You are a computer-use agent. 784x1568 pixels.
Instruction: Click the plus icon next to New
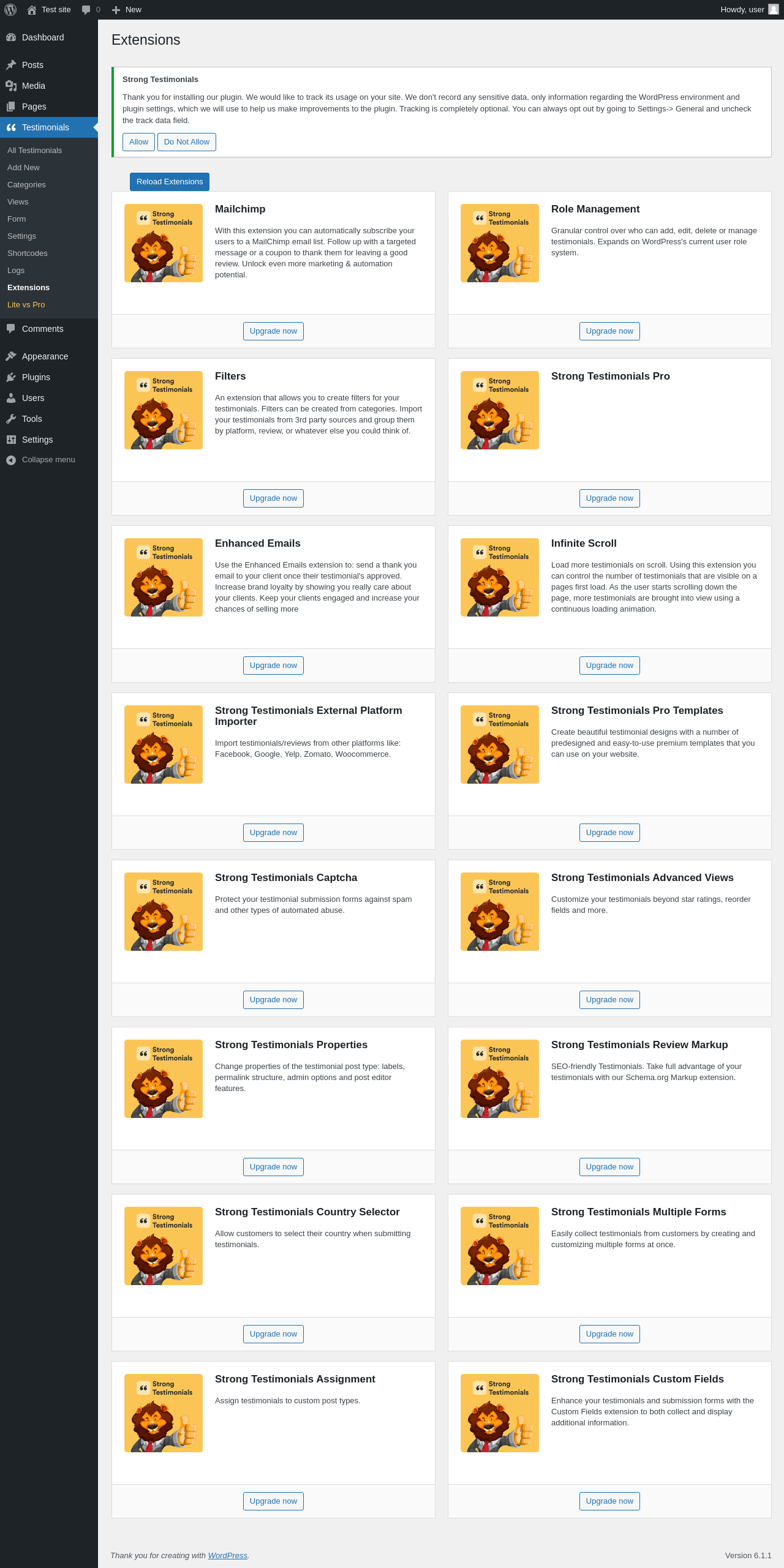[116, 10]
